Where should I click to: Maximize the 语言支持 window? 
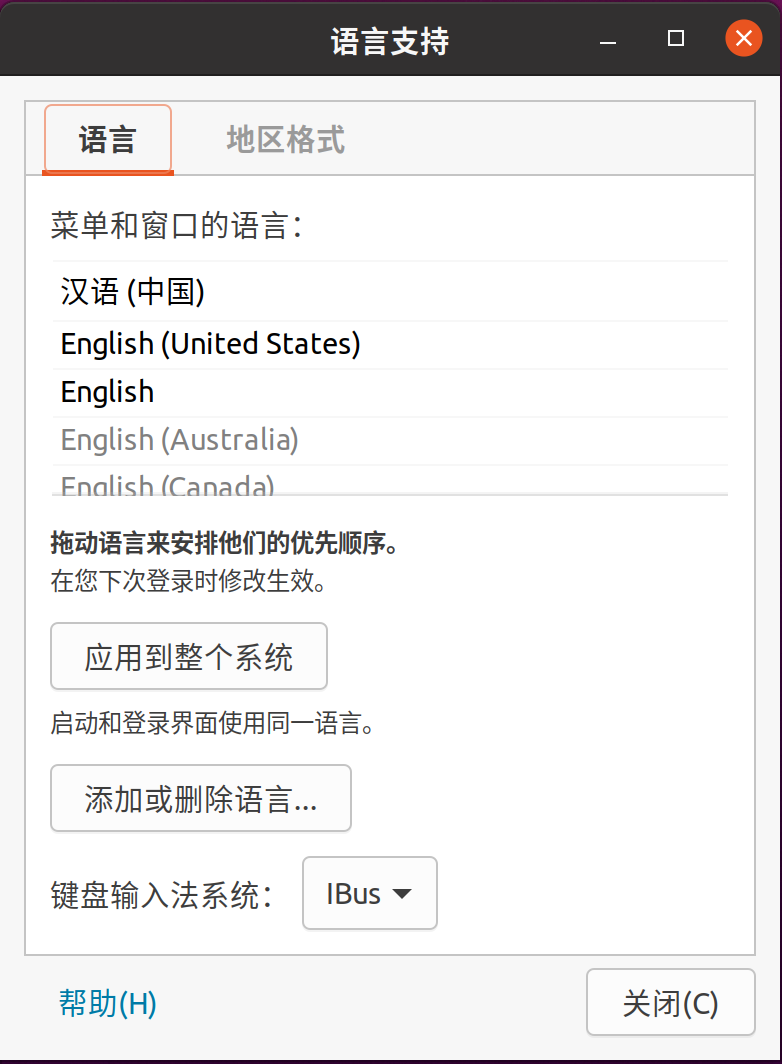tap(675, 39)
